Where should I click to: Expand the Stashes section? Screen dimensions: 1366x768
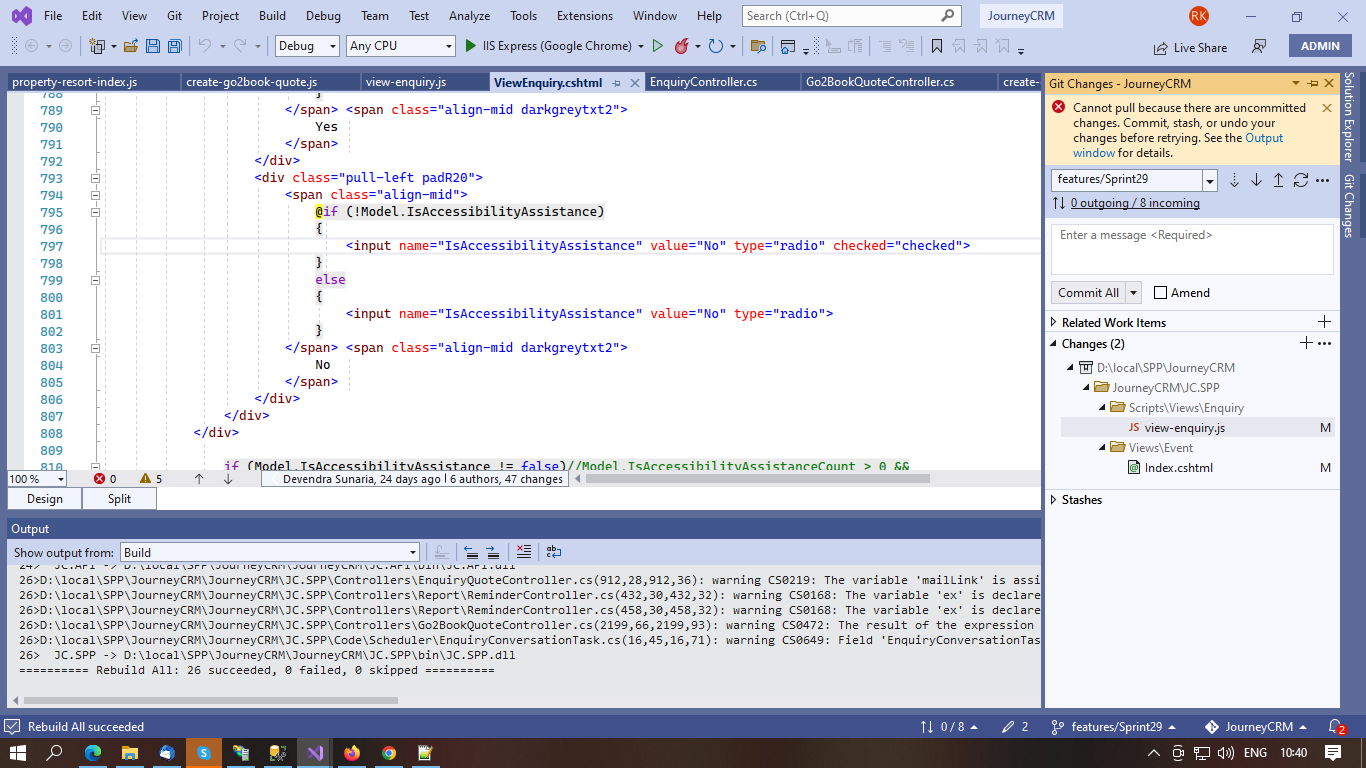point(1053,500)
